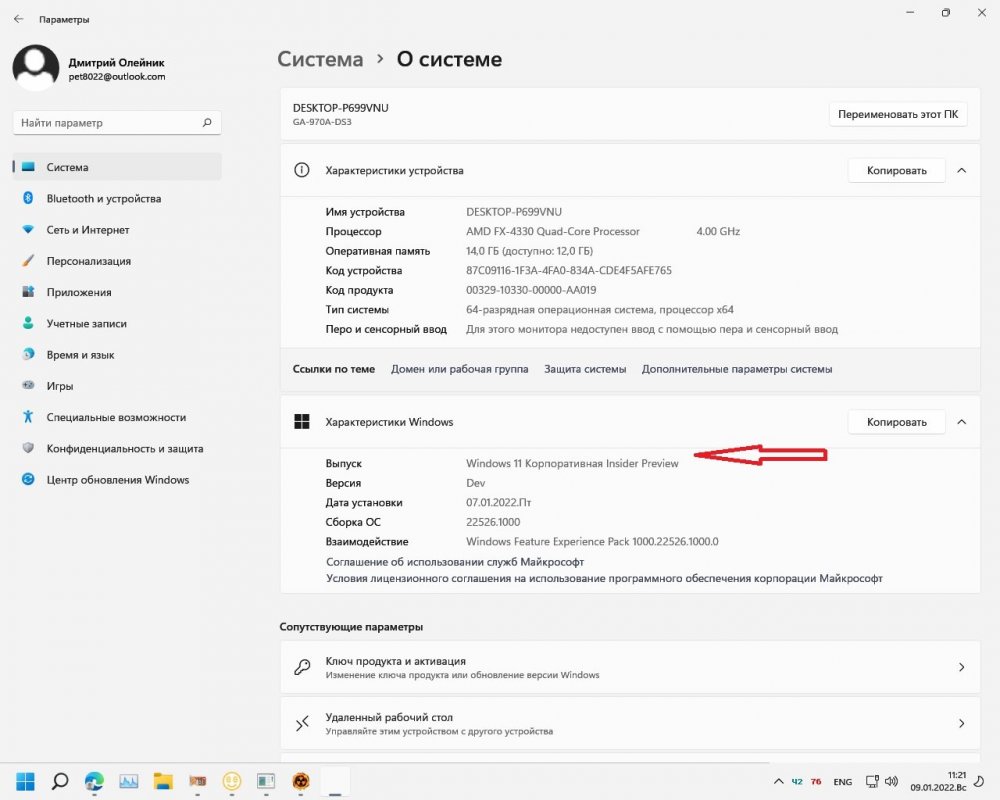Viewport: 1000px width, 800px height.
Task: Open the yellow smiley app in taskbar
Action: coord(232,781)
